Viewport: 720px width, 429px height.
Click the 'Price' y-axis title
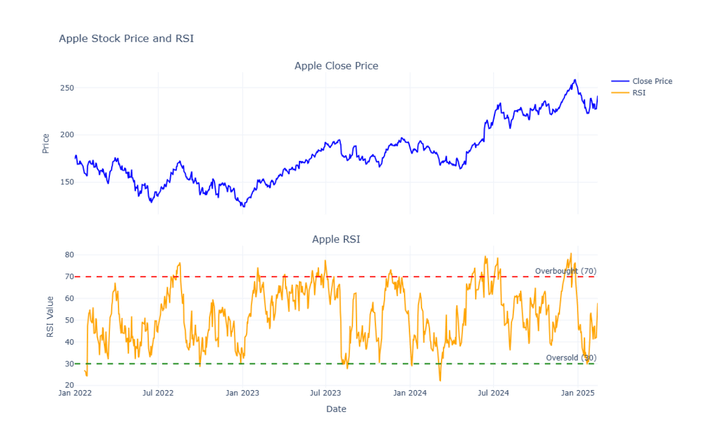coord(47,144)
